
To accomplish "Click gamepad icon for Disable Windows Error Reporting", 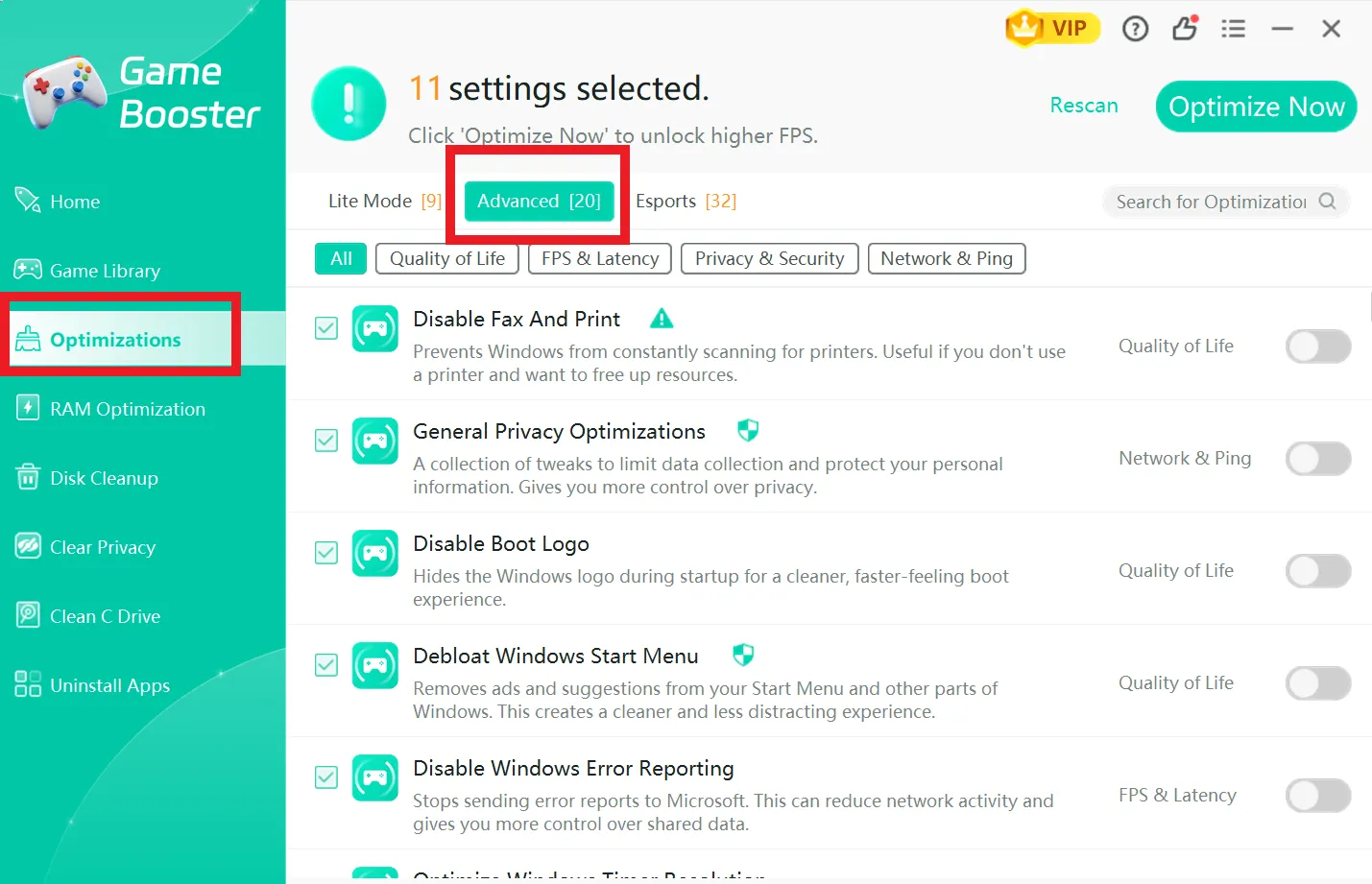I will 375,778.
